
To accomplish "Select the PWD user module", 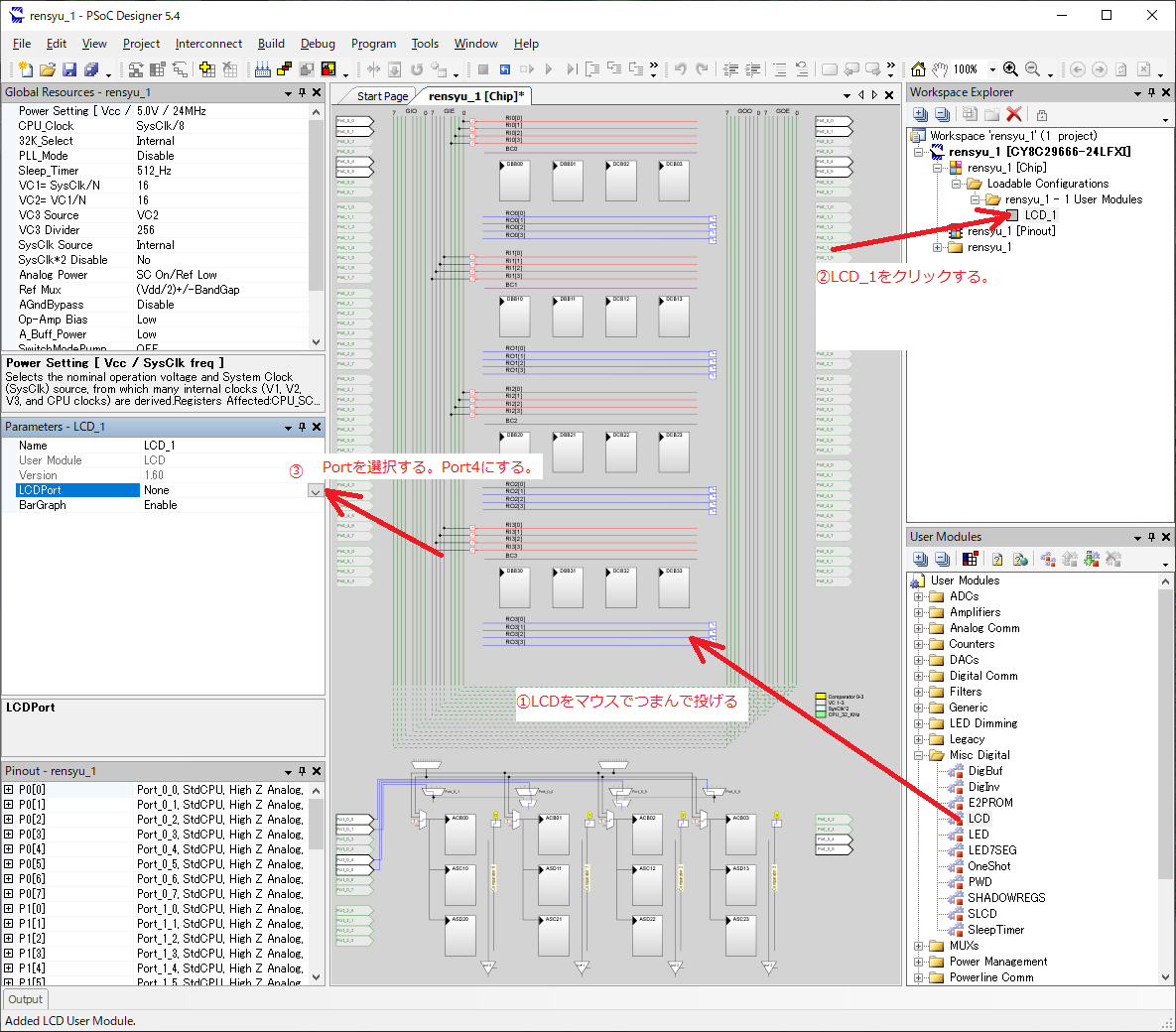I will click(980, 882).
